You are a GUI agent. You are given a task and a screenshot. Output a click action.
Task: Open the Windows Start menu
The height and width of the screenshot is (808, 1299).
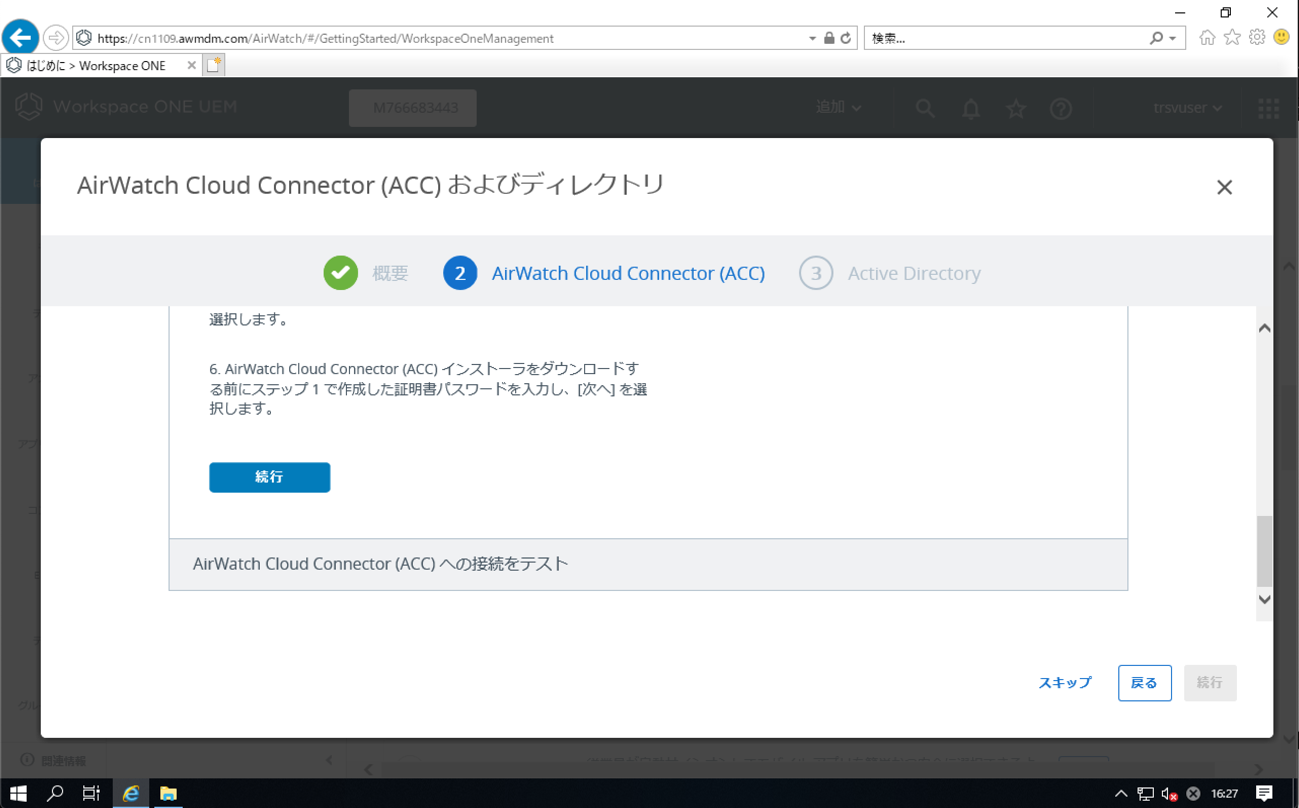tap(18, 793)
